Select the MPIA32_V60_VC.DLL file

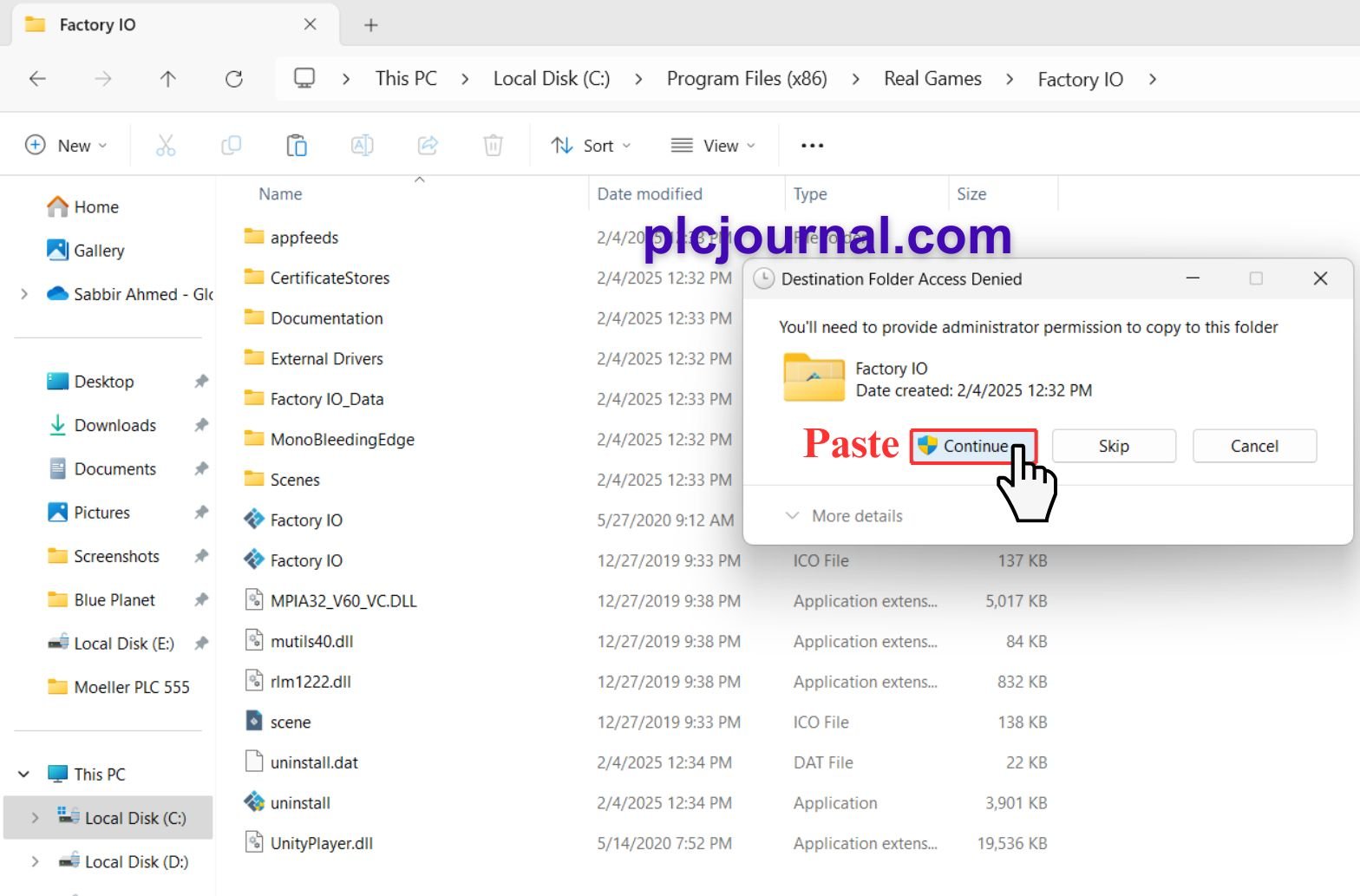coord(331,600)
